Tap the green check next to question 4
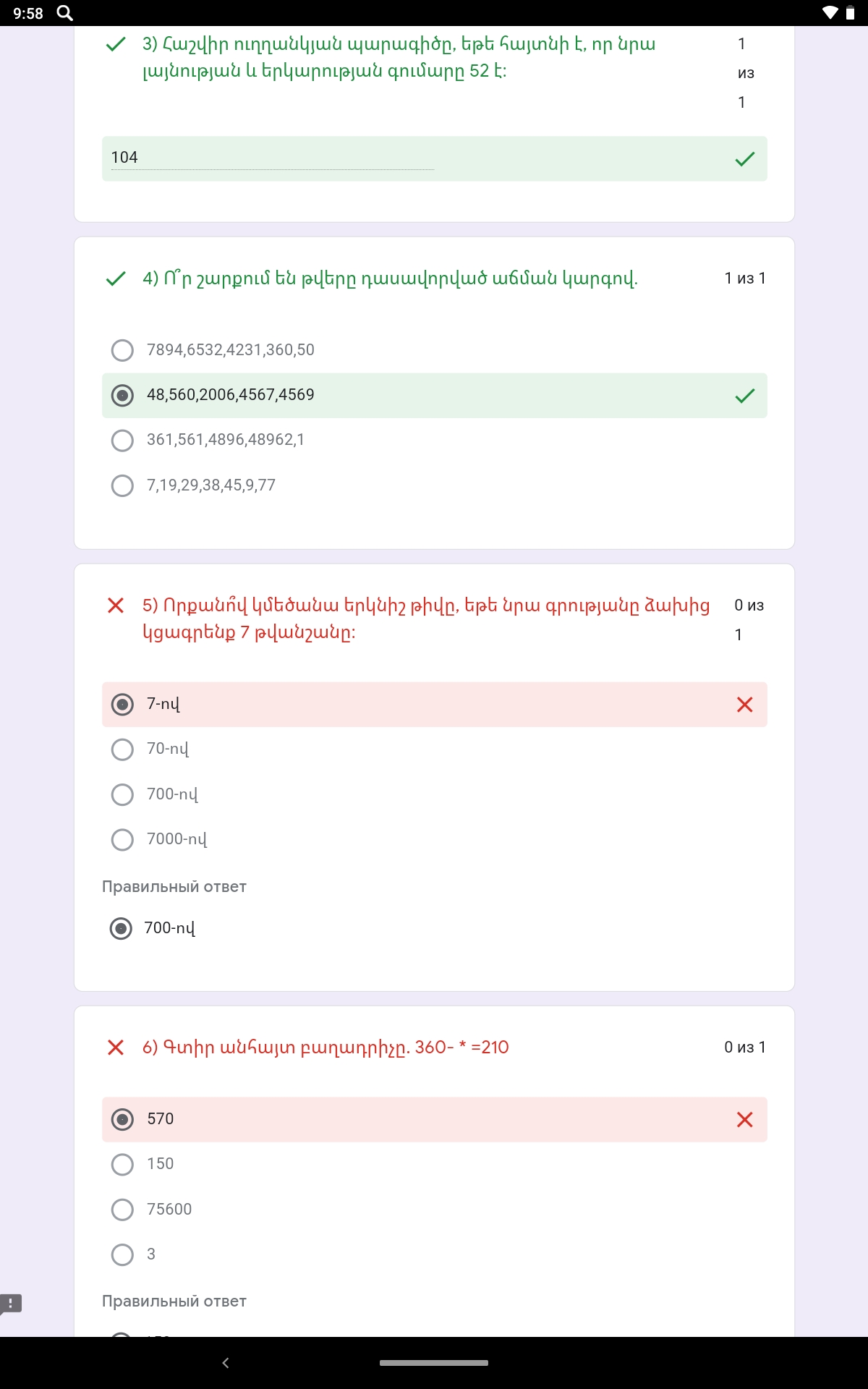This screenshot has height=1389, width=868. click(x=116, y=279)
